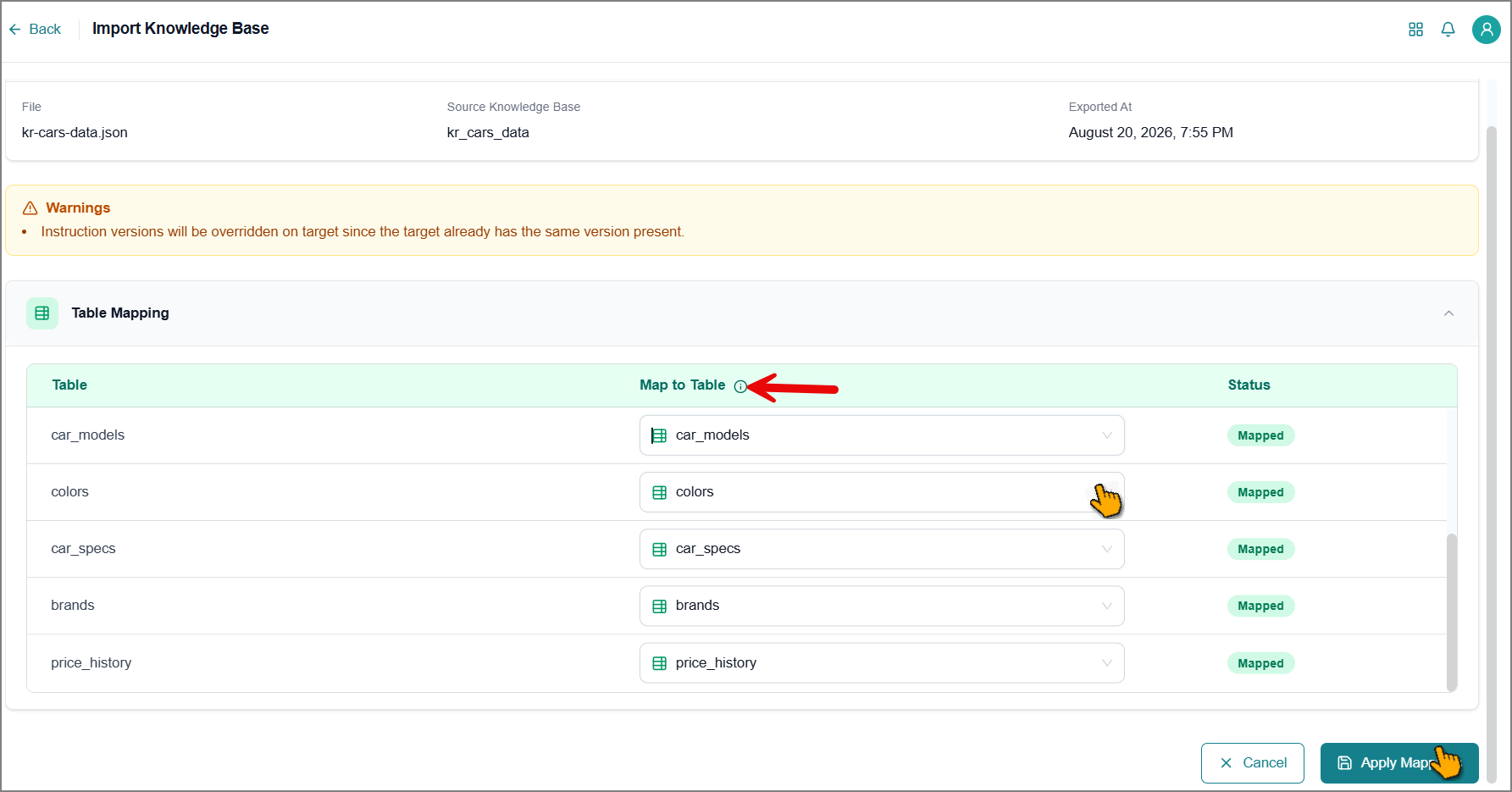Open the brands mapping dropdown

click(882, 606)
